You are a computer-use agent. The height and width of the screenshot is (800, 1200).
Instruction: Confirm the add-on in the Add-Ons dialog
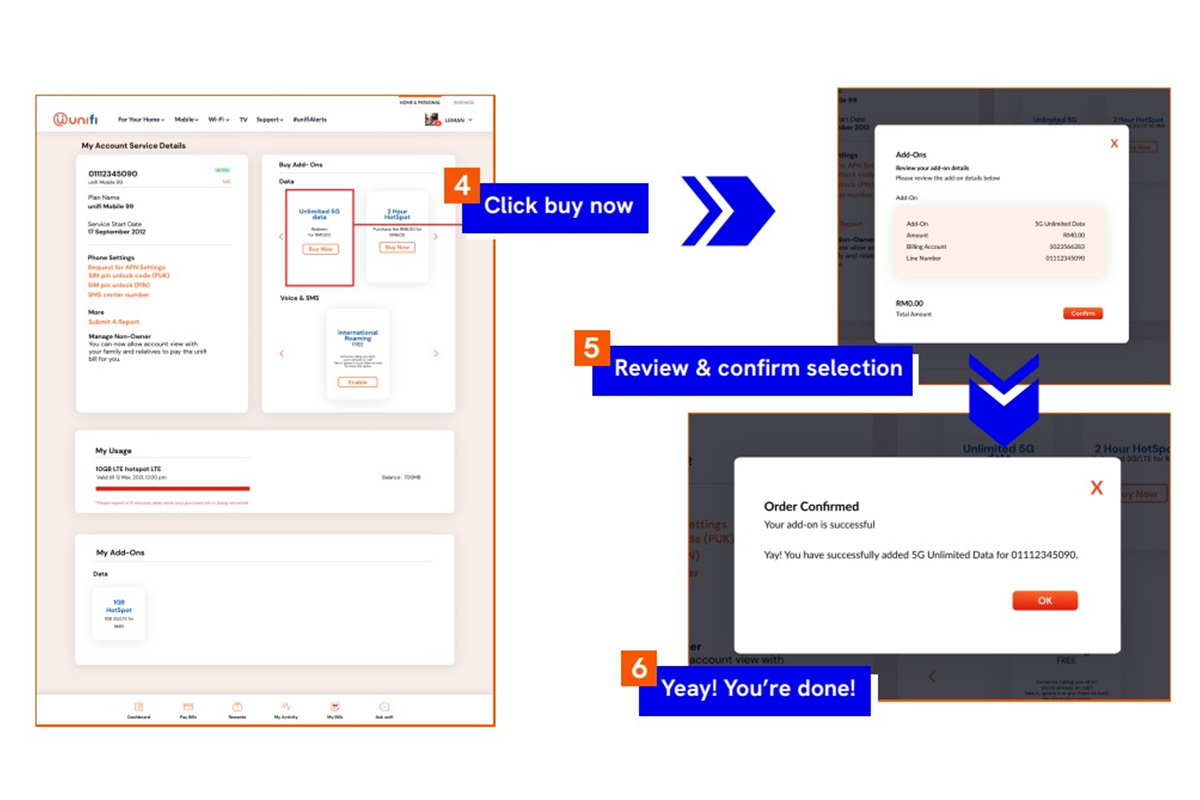1083,313
